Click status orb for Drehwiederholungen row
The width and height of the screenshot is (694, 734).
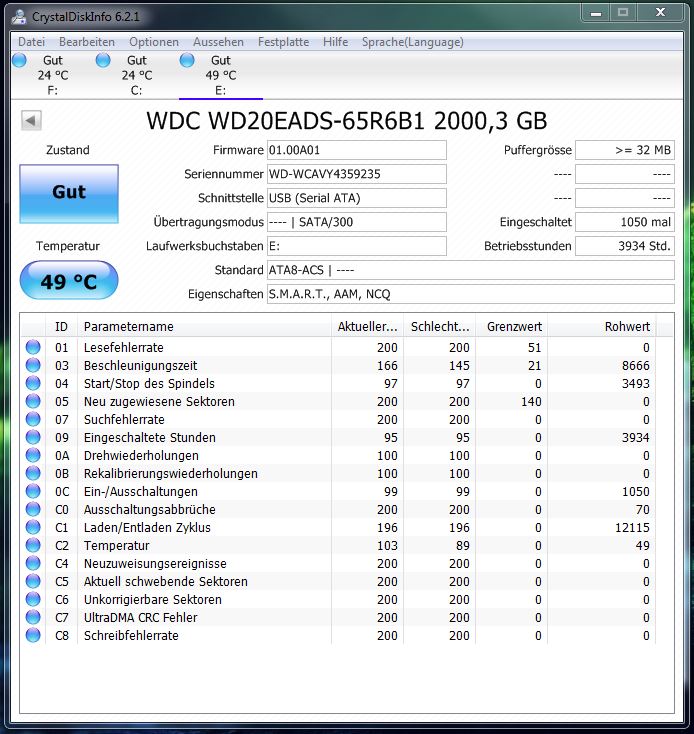[33, 455]
